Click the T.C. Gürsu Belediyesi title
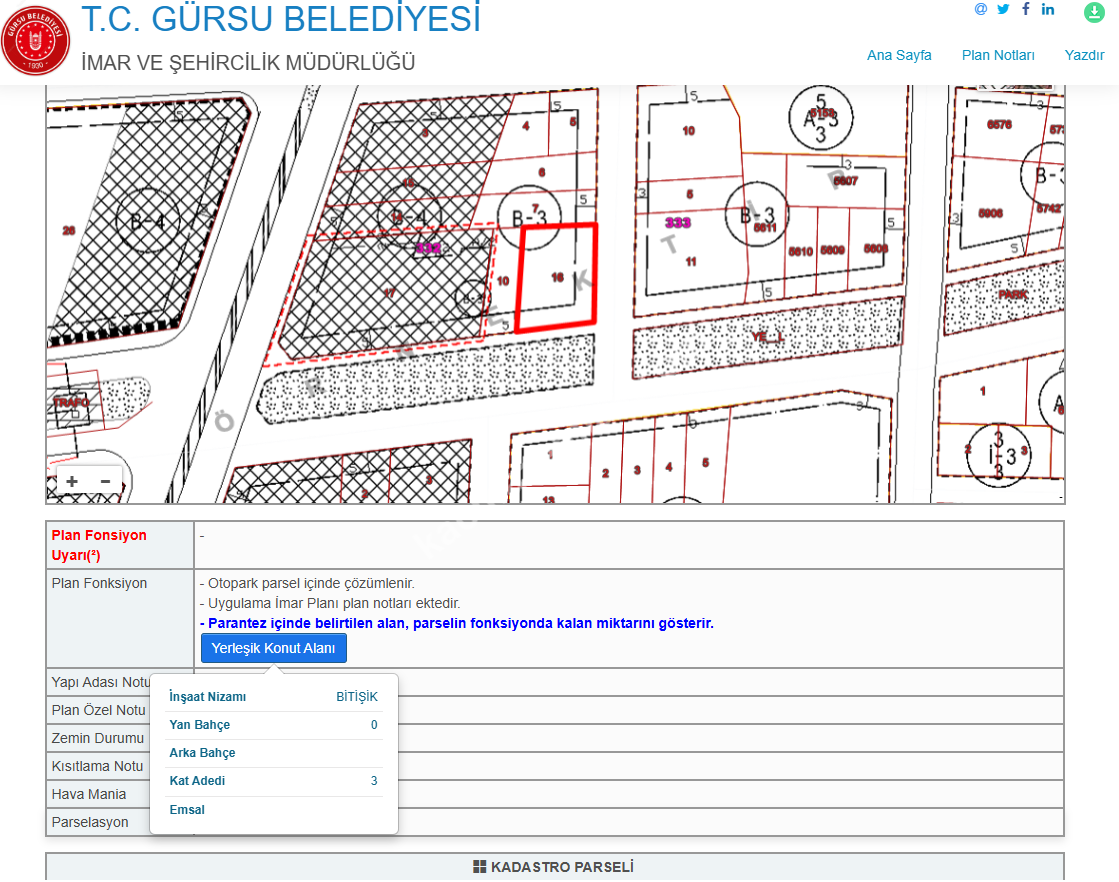The width and height of the screenshot is (1119, 882). 280,19
